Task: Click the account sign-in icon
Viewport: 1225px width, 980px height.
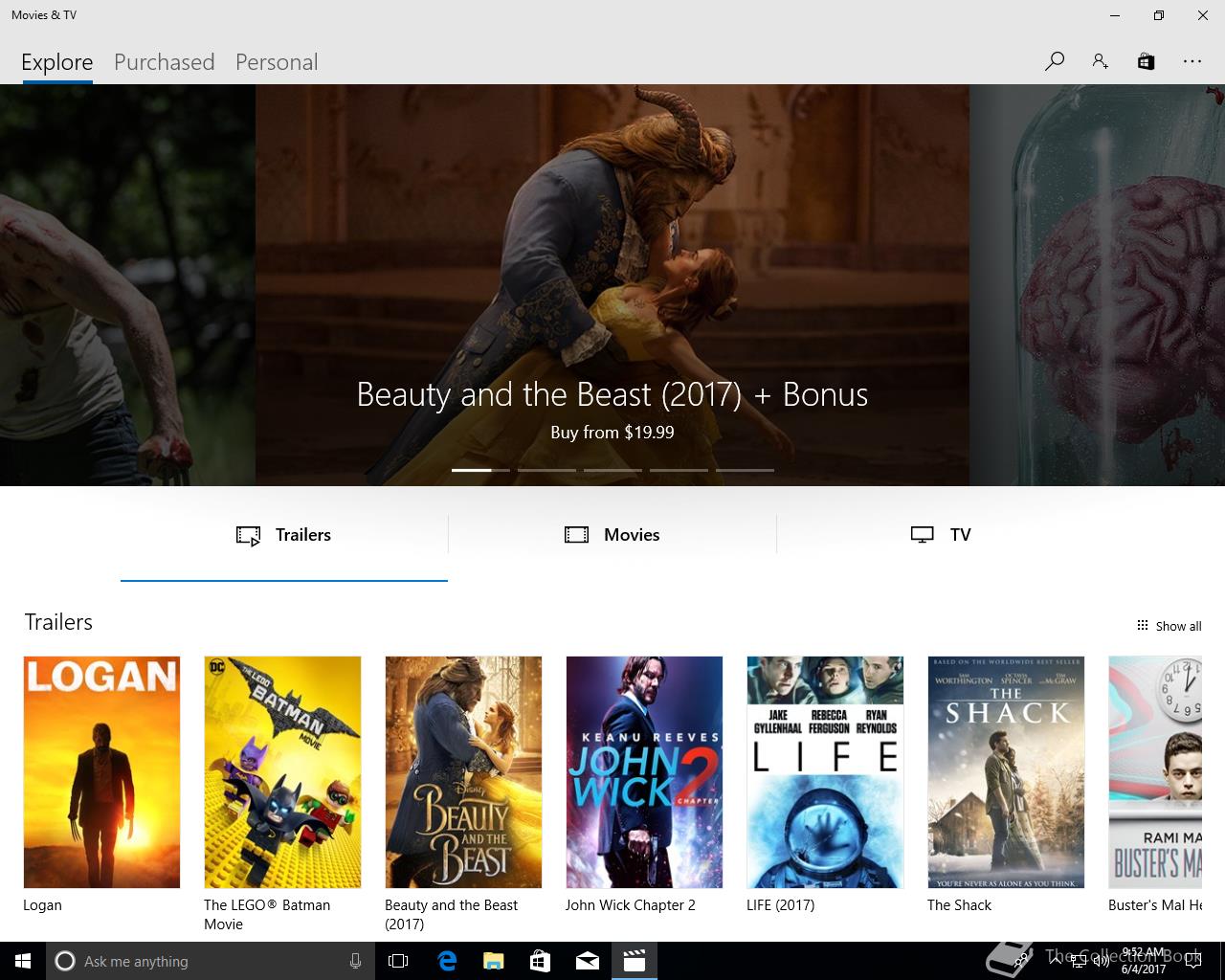Action: pyautogui.click(x=1101, y=61)
